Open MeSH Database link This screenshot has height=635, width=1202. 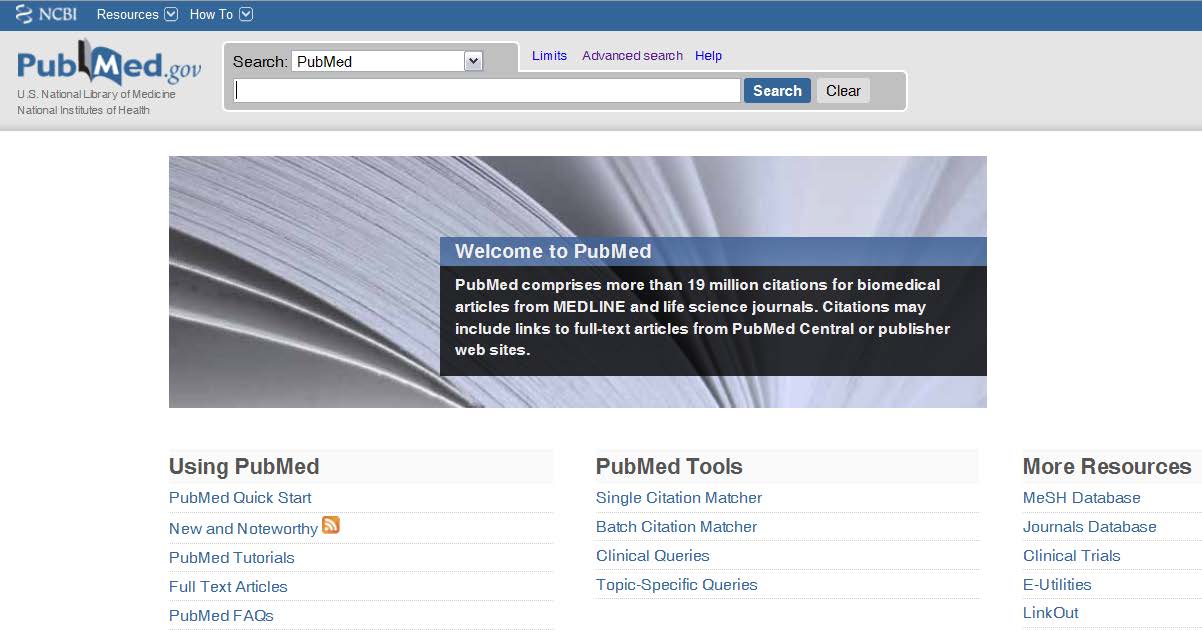[x=1081, y=497]
